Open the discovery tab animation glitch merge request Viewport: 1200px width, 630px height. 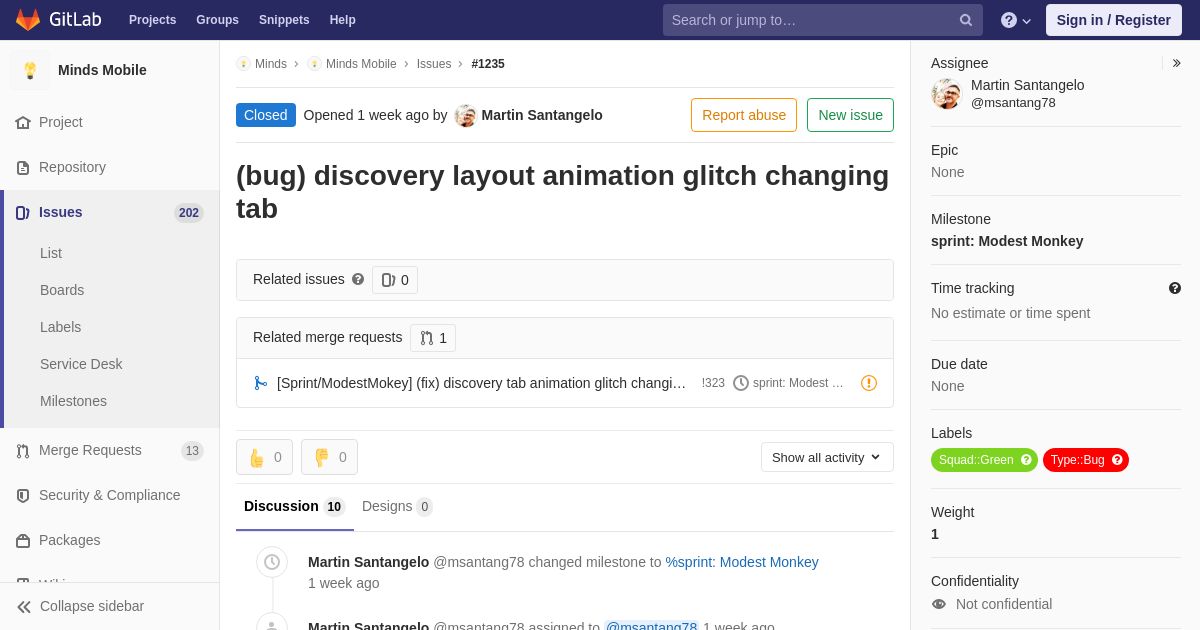tap(481, 383)
